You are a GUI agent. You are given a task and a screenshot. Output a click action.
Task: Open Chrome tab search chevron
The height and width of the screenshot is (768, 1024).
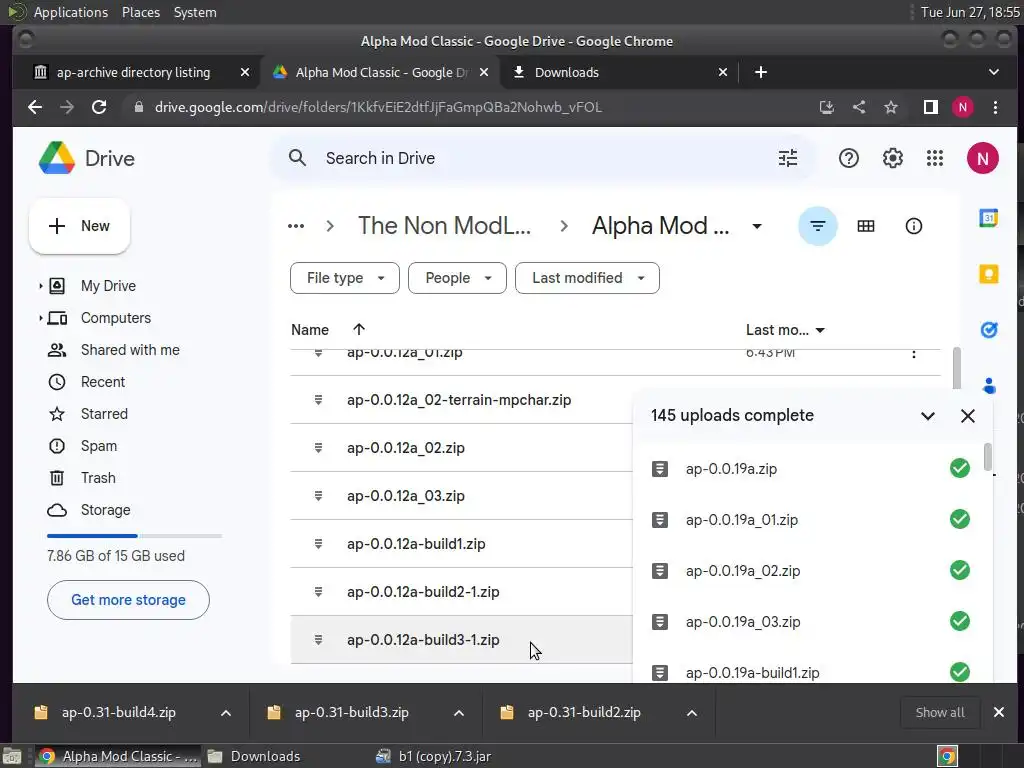[993, 72]
